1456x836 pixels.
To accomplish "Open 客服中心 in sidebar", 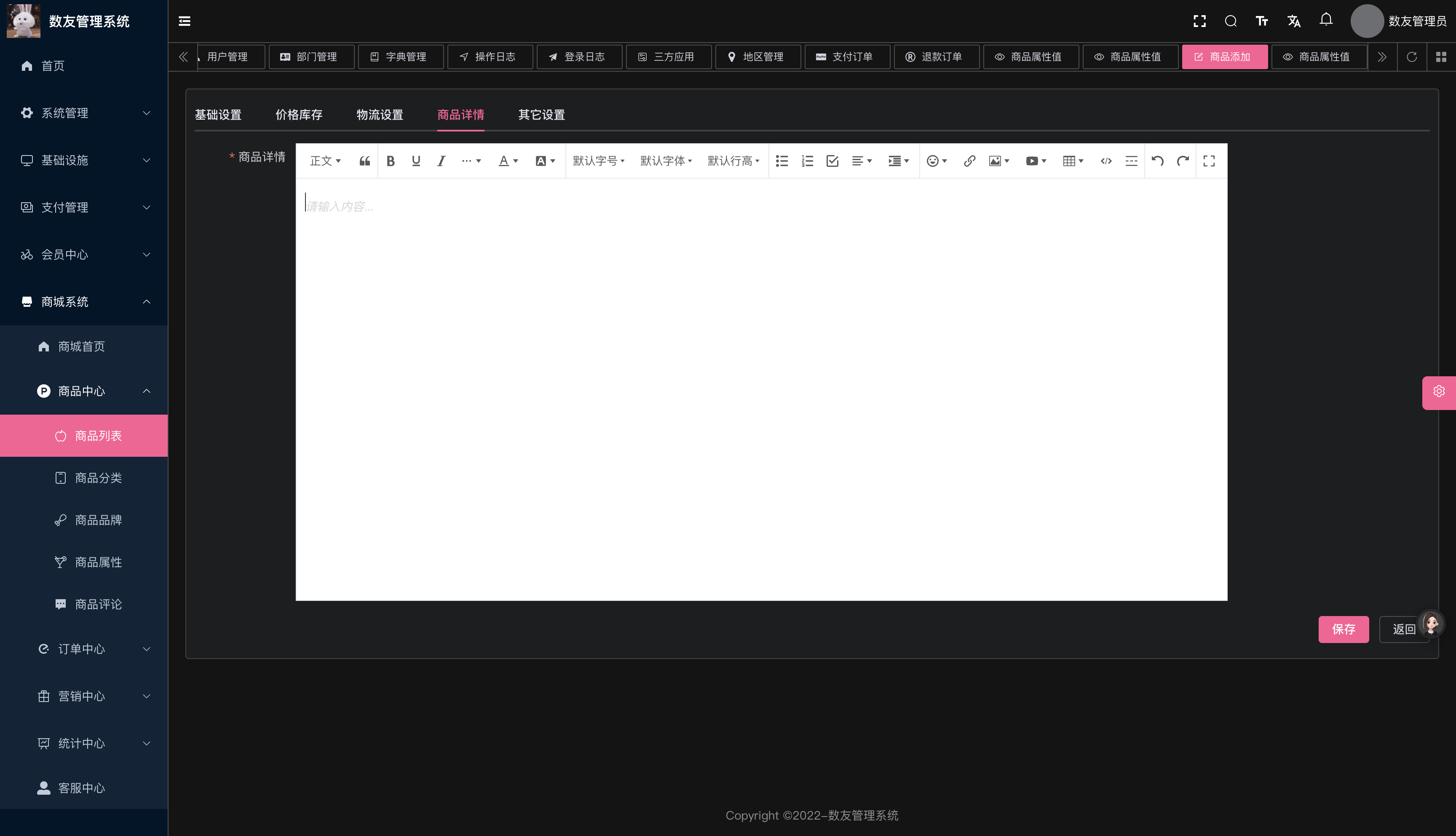I will (84, 788).
